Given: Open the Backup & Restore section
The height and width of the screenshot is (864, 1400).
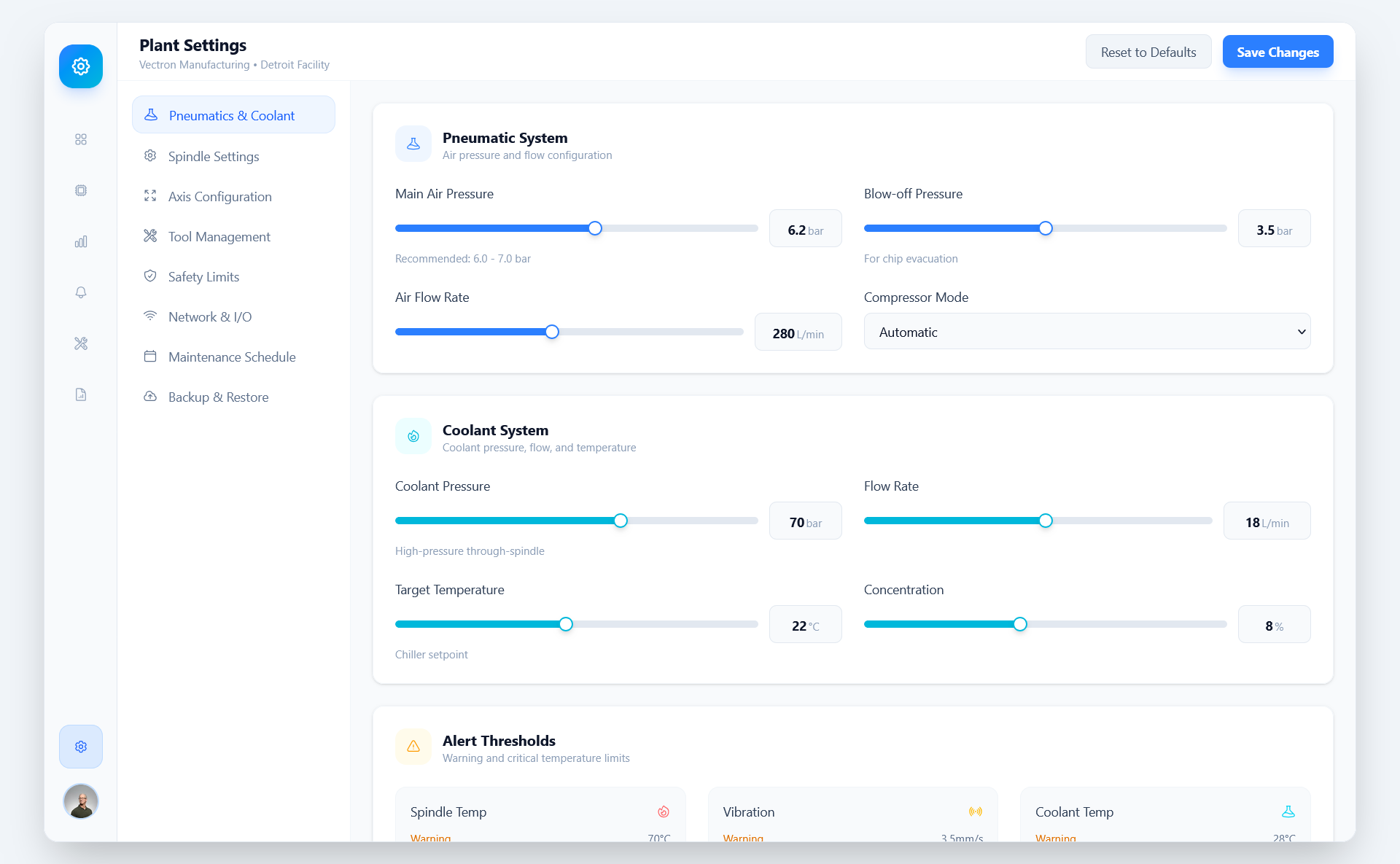Looking at the screenshot, I should tap(217, 397).
